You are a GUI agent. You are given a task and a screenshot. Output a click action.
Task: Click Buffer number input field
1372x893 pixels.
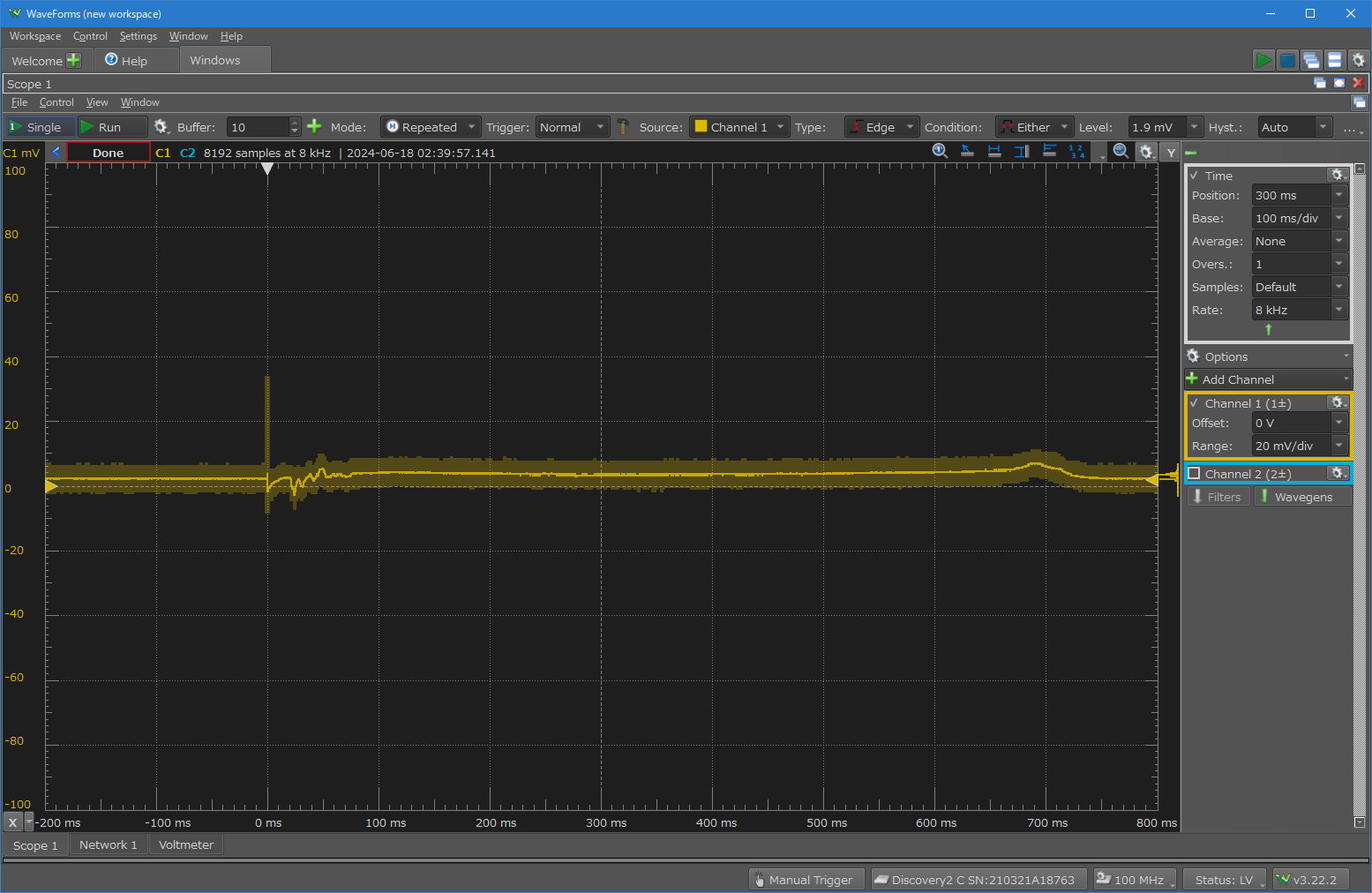258,127
